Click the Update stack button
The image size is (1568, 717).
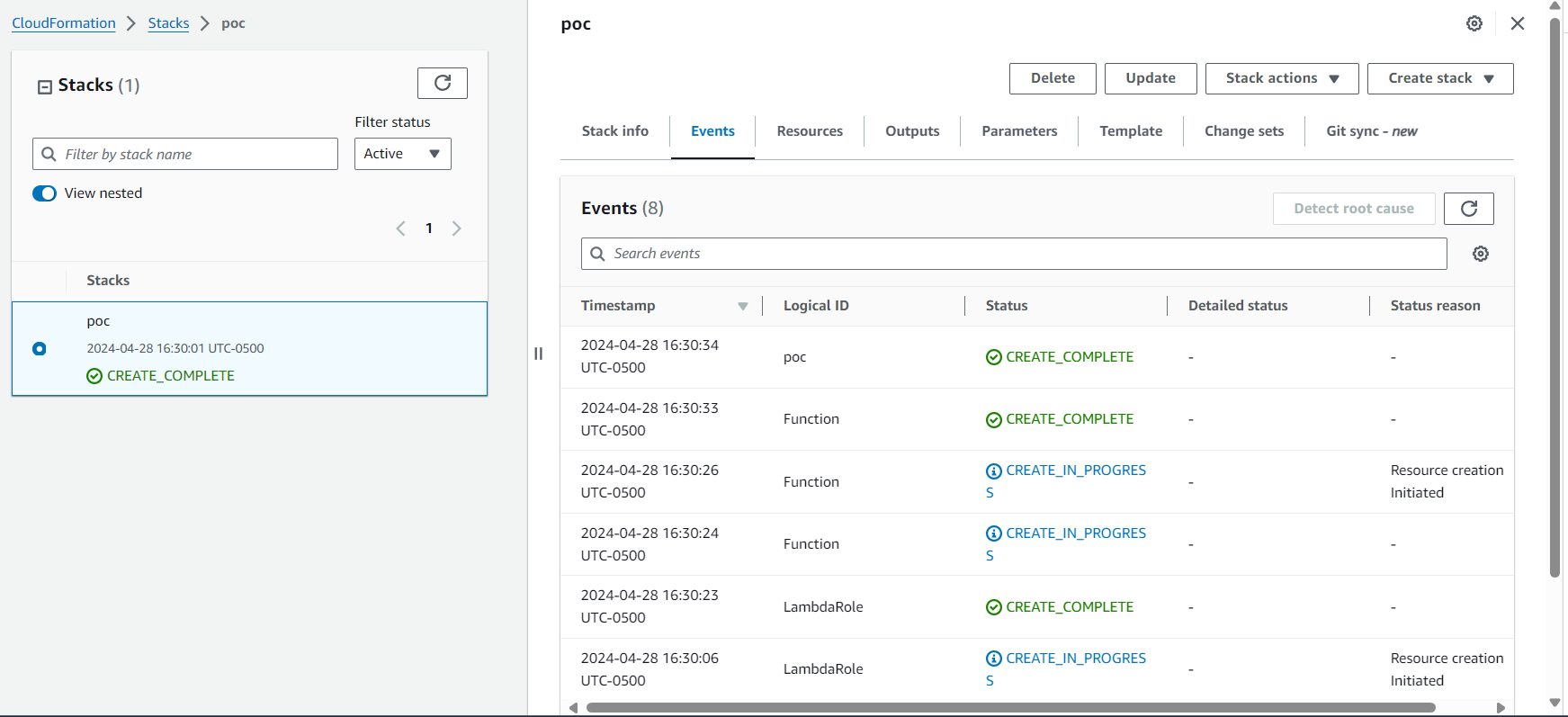coord(1151,78)
